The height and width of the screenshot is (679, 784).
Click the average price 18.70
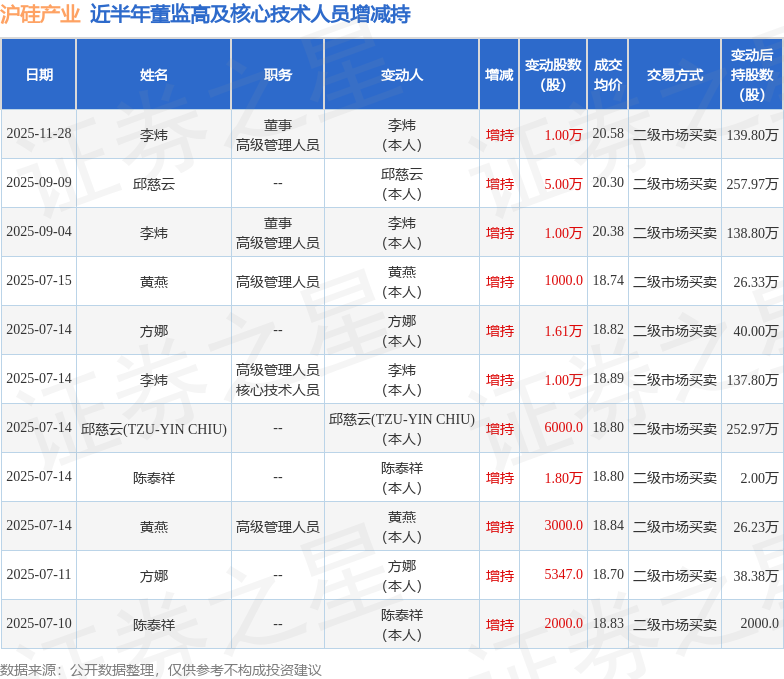coord(608,574)
